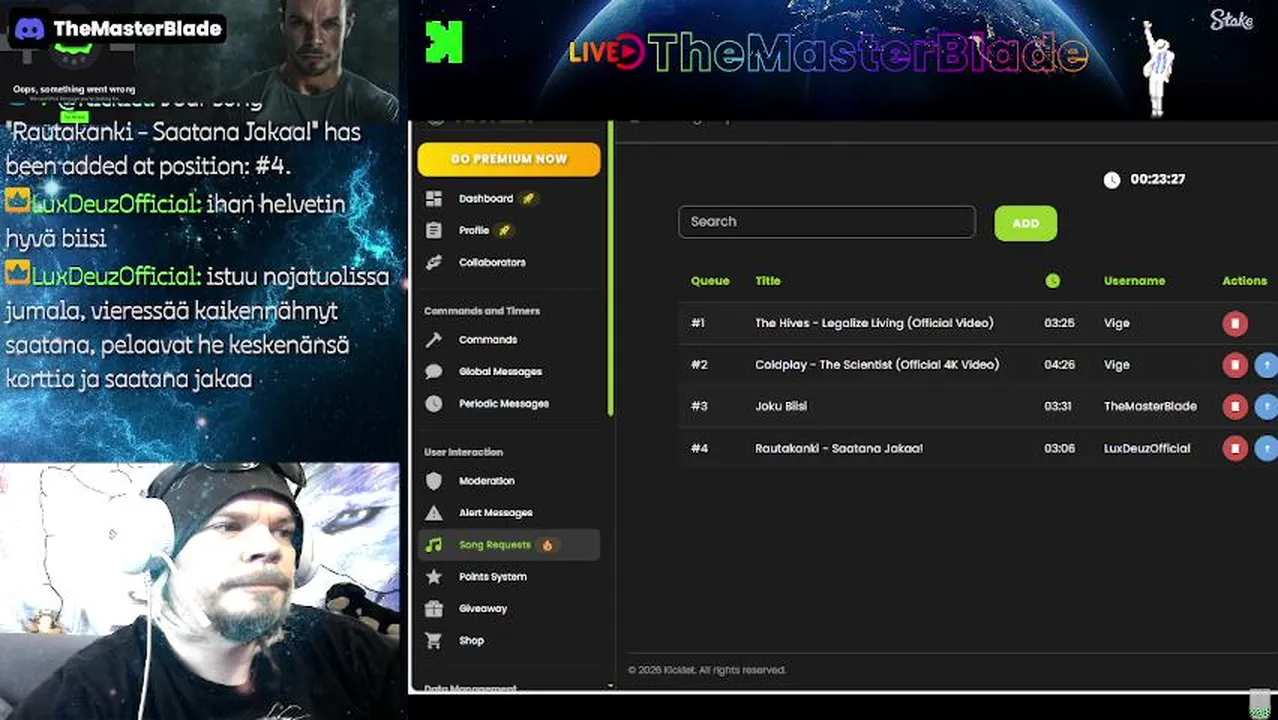The width and height of the screenshot is (1278, 720).
Task: Click the Giveaway gift icon
Action: coord(434,609)
